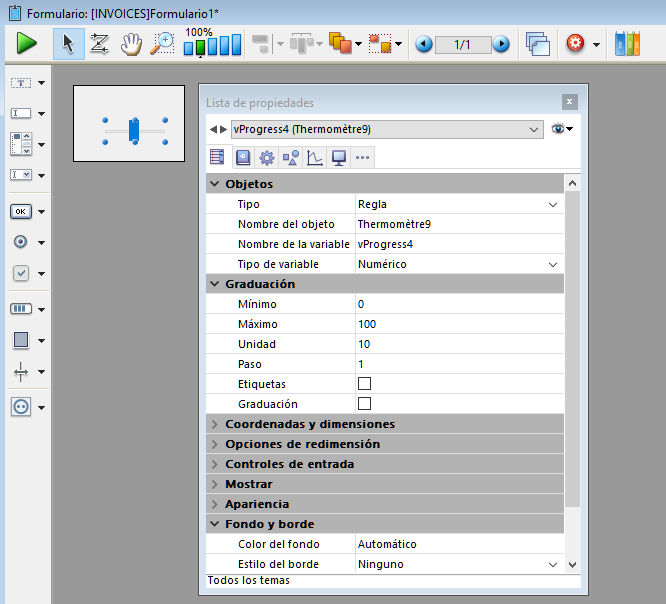Open the form library books icon
Viewport: 666px width, 604px height.
[627, 44]
